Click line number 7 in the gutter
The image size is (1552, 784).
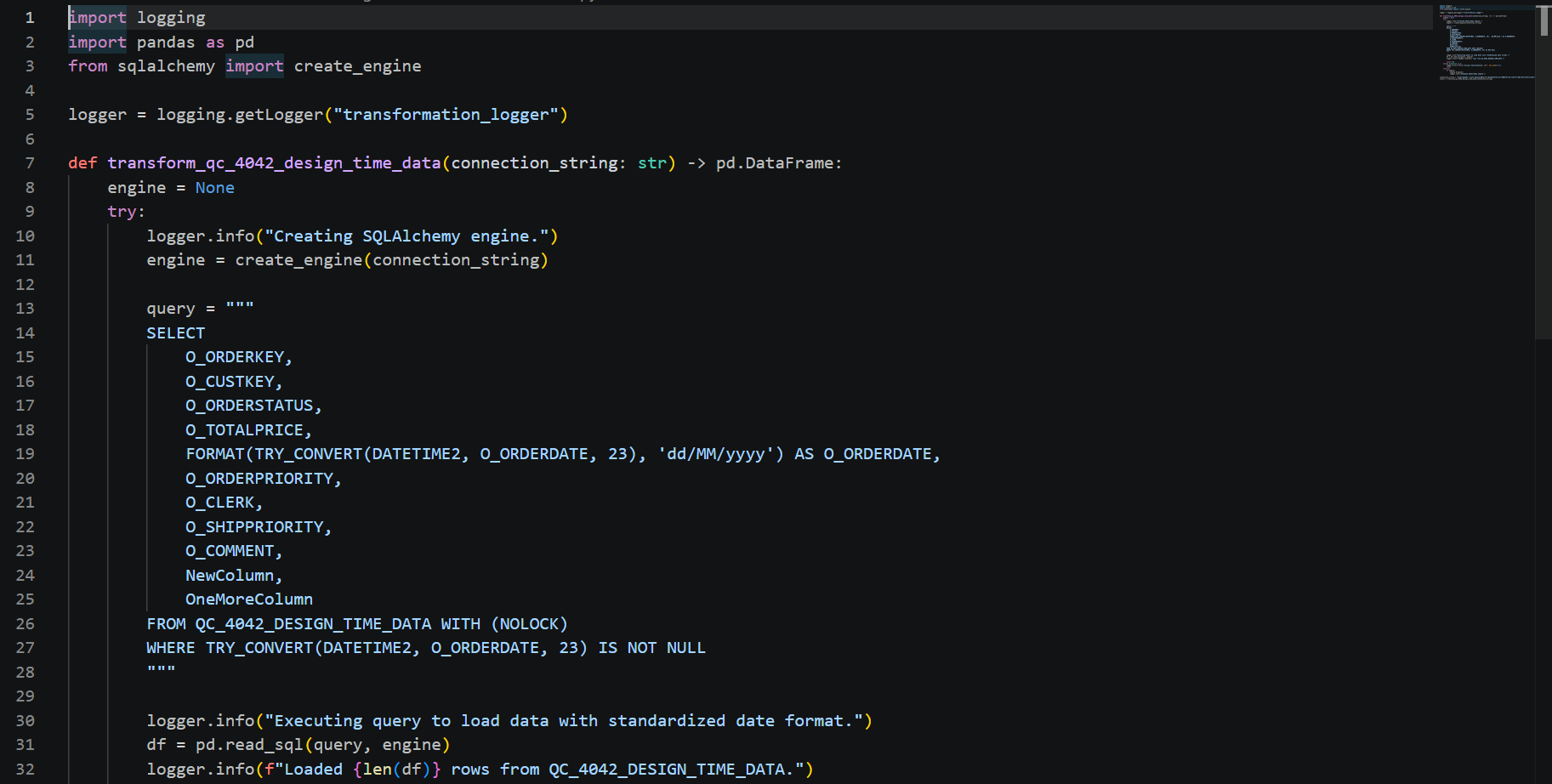30,162
